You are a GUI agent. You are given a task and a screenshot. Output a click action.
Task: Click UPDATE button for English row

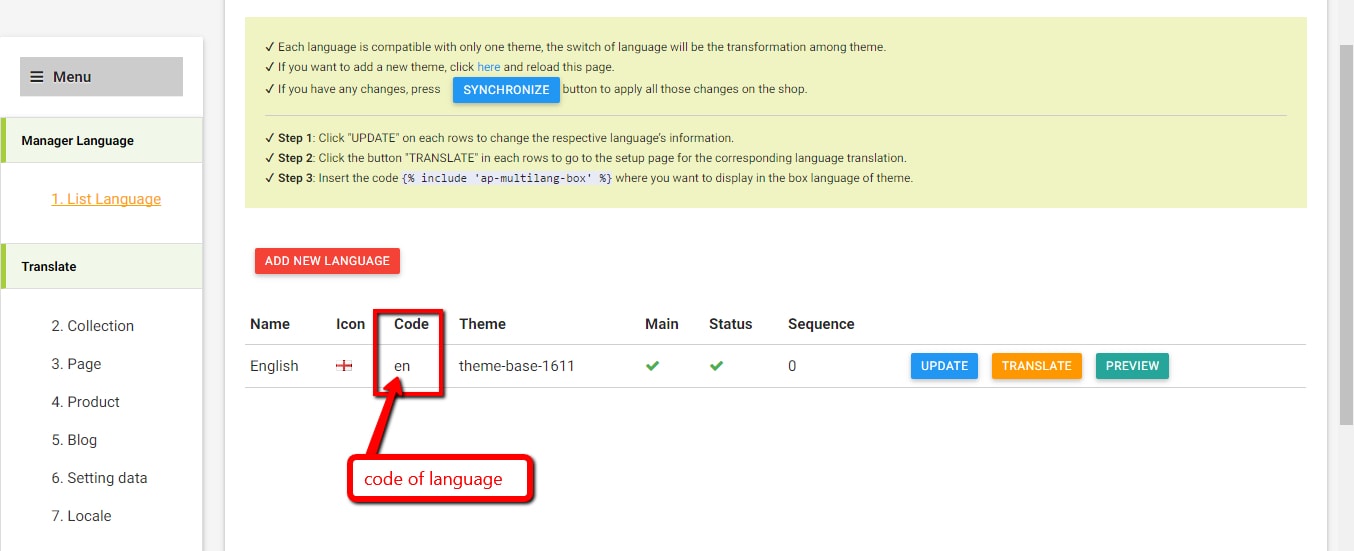(944, 366)
